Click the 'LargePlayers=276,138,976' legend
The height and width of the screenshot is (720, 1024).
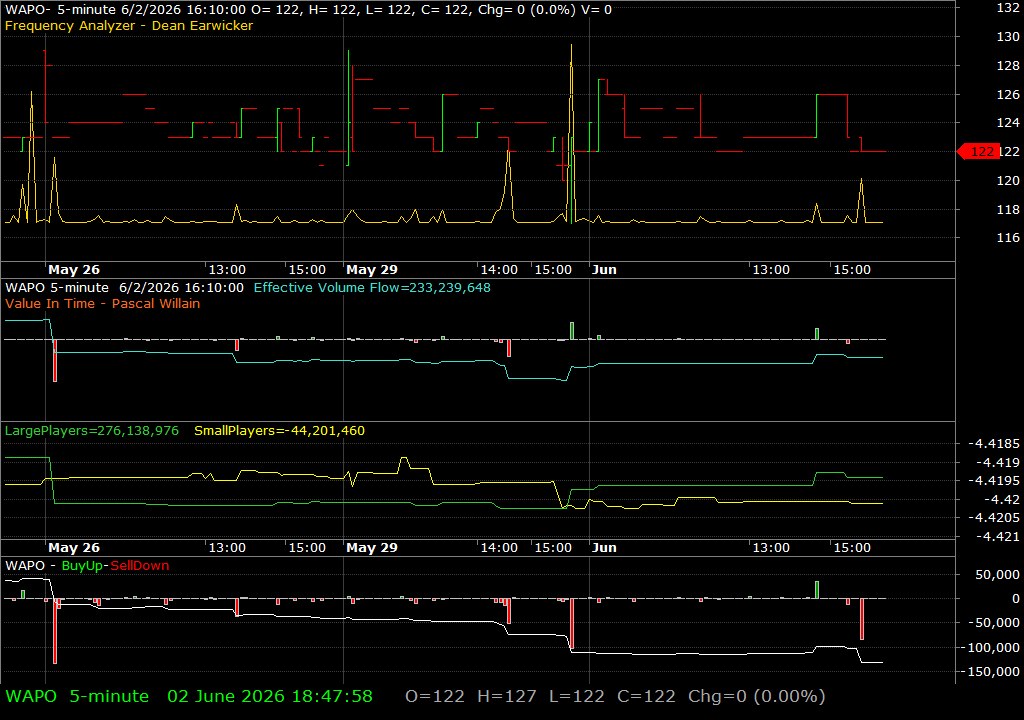(91, 431)
